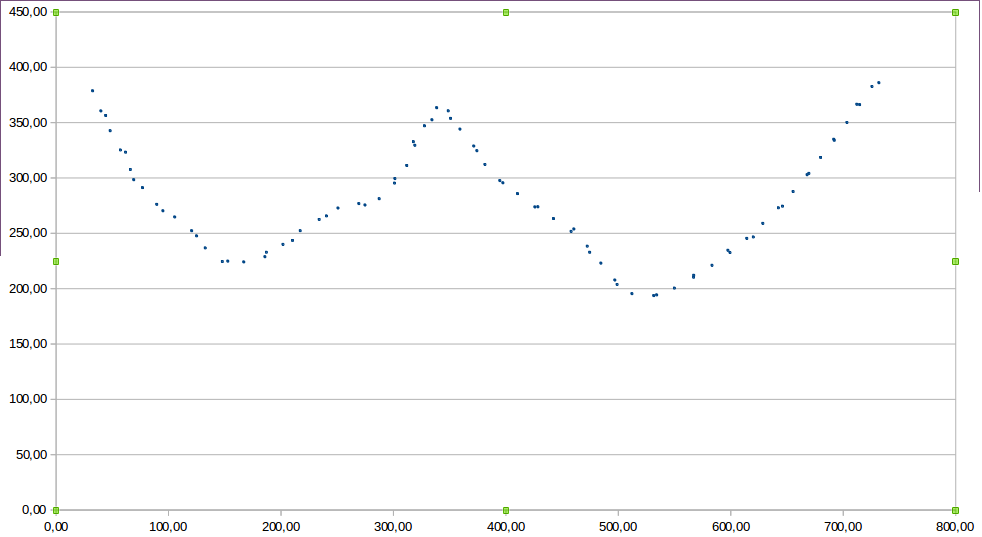Viewport: 982px width, 537px height.
Task: Select the 100,00 label on the X axis
Action: 168,526
